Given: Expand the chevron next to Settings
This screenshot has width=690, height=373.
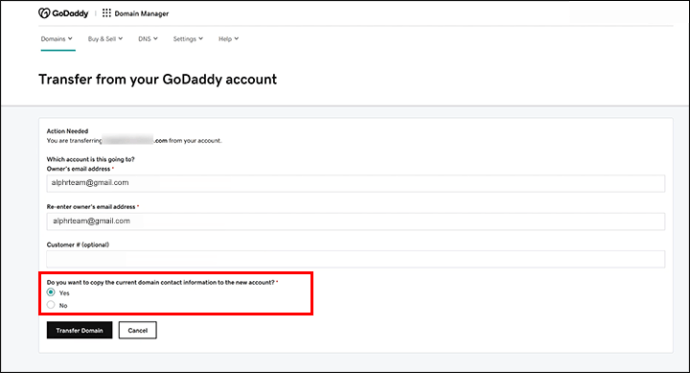Looking at the screenshot, I should [x=201, y=39].
